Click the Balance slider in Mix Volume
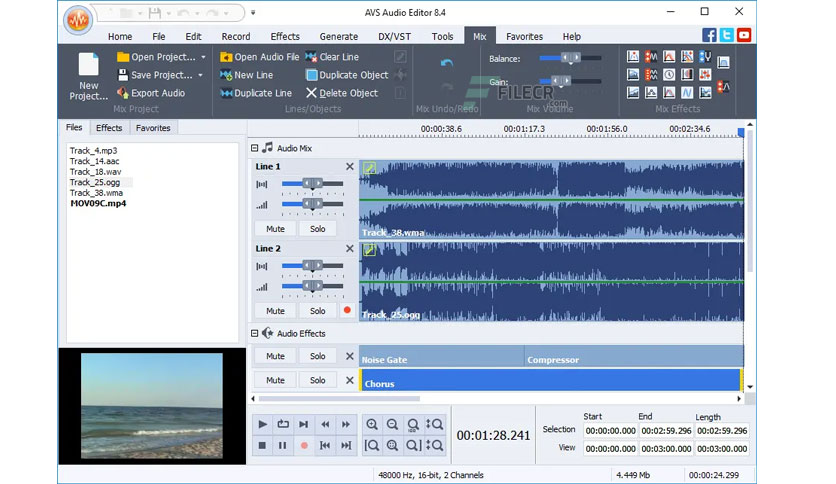Image resolution: width=836 pixels, height=484 pixels. coord(570,58)
